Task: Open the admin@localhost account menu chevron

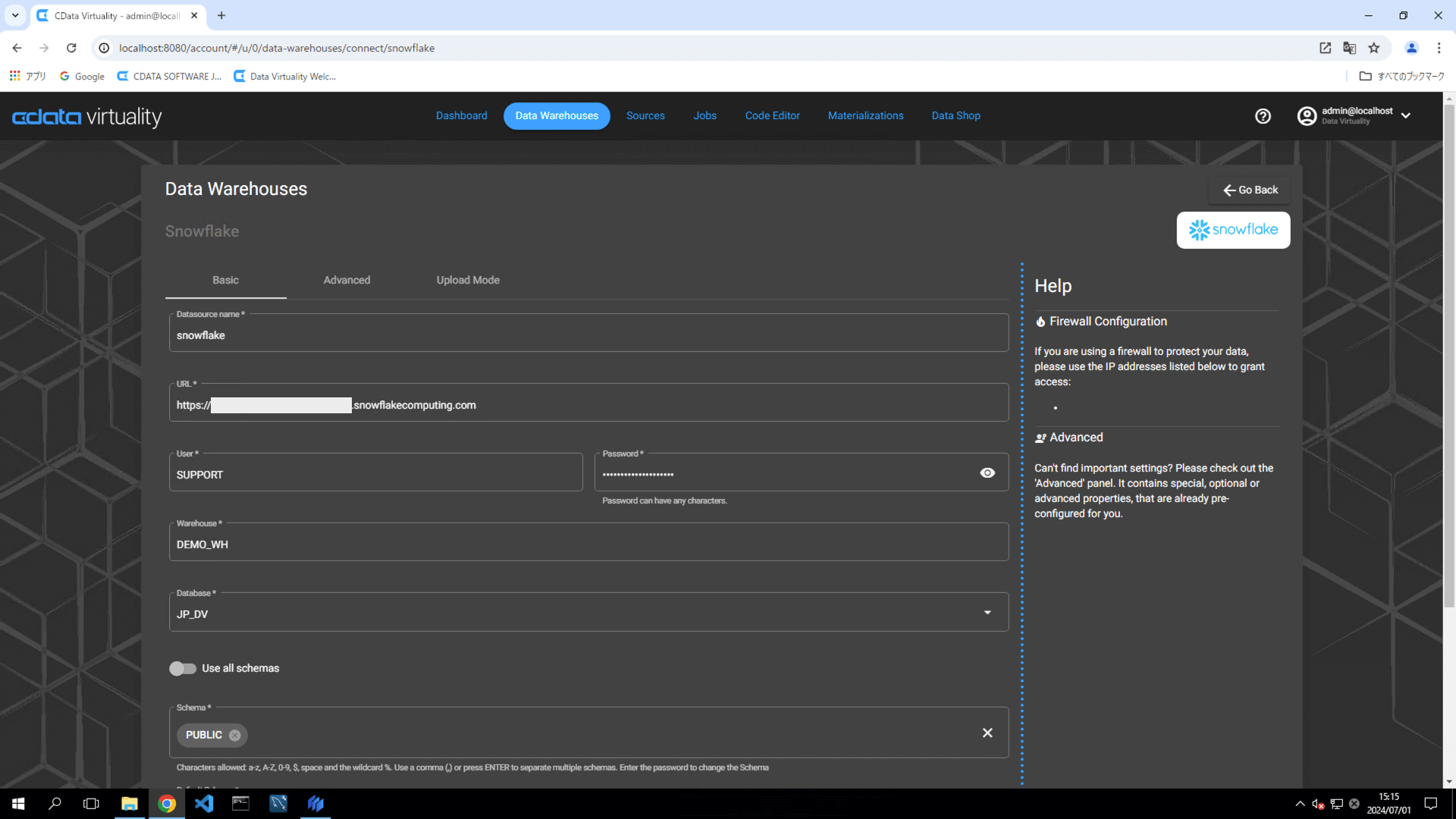Action: pos(1406,116)
